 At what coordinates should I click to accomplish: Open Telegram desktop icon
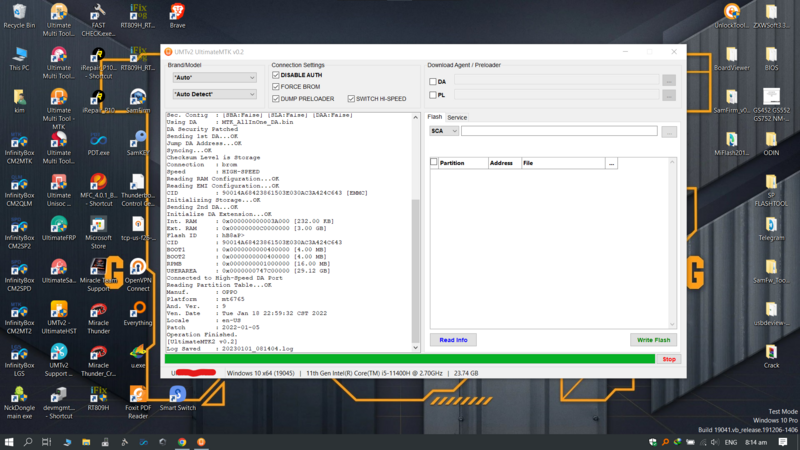(771, 229)
